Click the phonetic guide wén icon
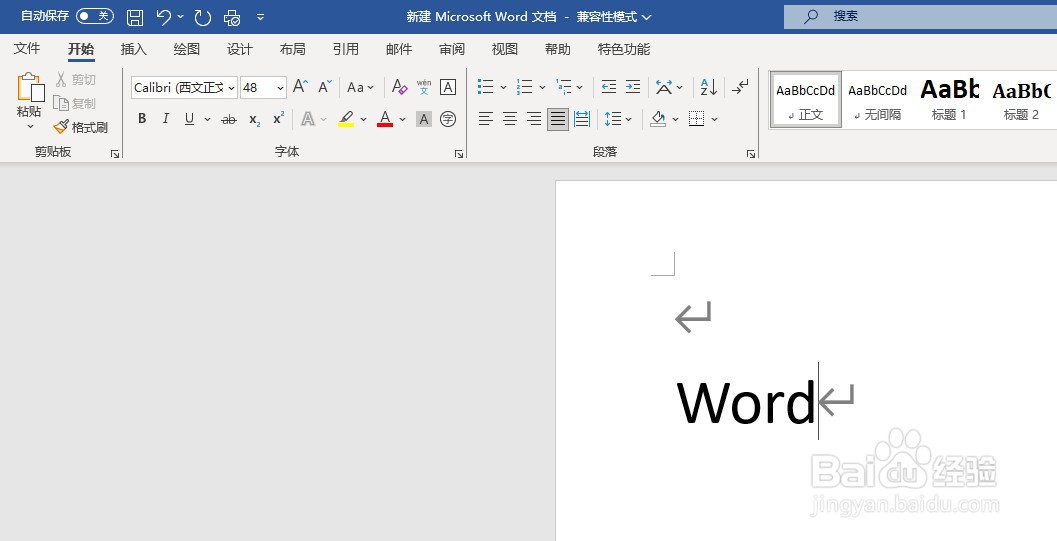The width and height of the screenshot is (1057, 541). point(424,87)
